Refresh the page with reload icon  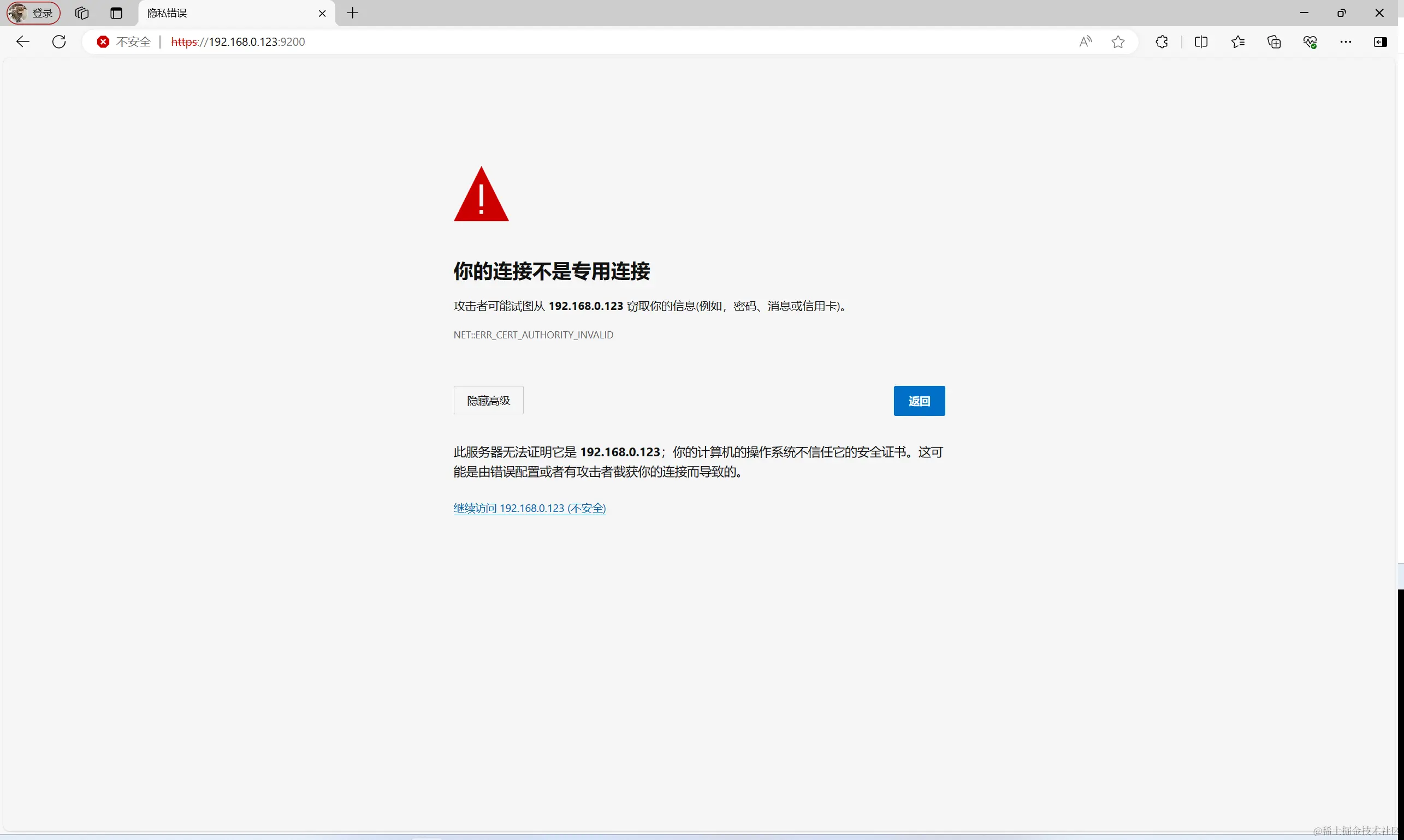(x=59, y=41)
